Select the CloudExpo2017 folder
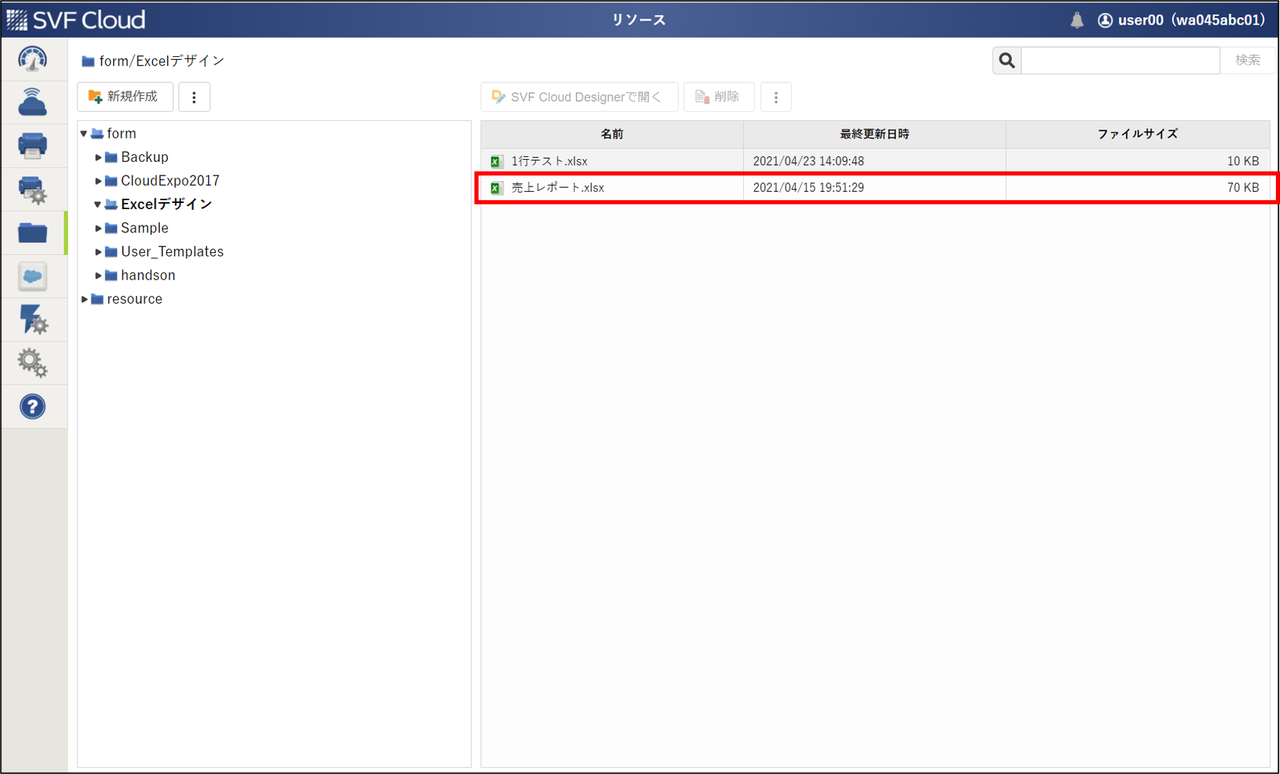1280x774 pixels. click(x=170, y=181)
